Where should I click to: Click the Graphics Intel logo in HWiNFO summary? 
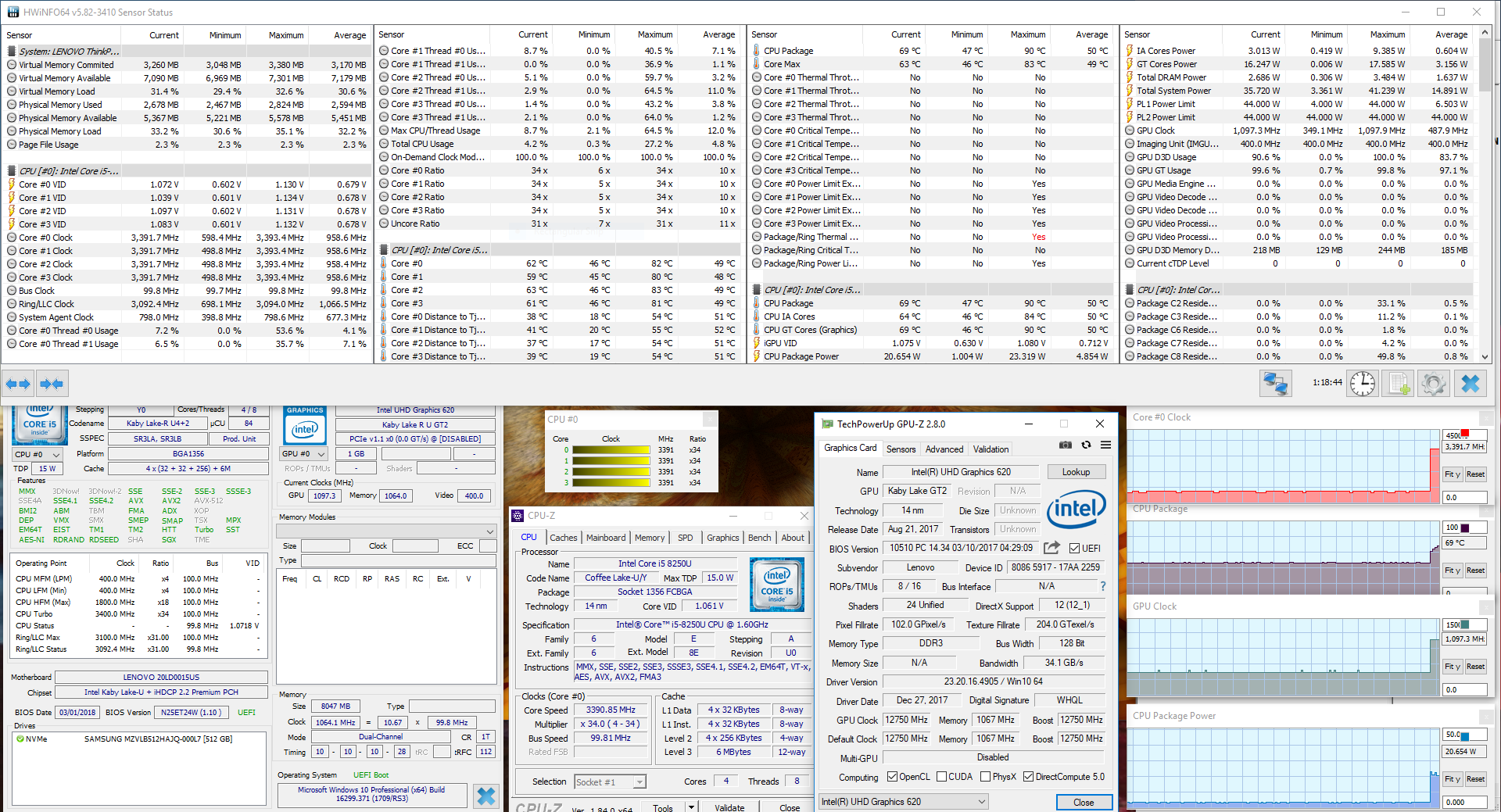click(304, 424)
